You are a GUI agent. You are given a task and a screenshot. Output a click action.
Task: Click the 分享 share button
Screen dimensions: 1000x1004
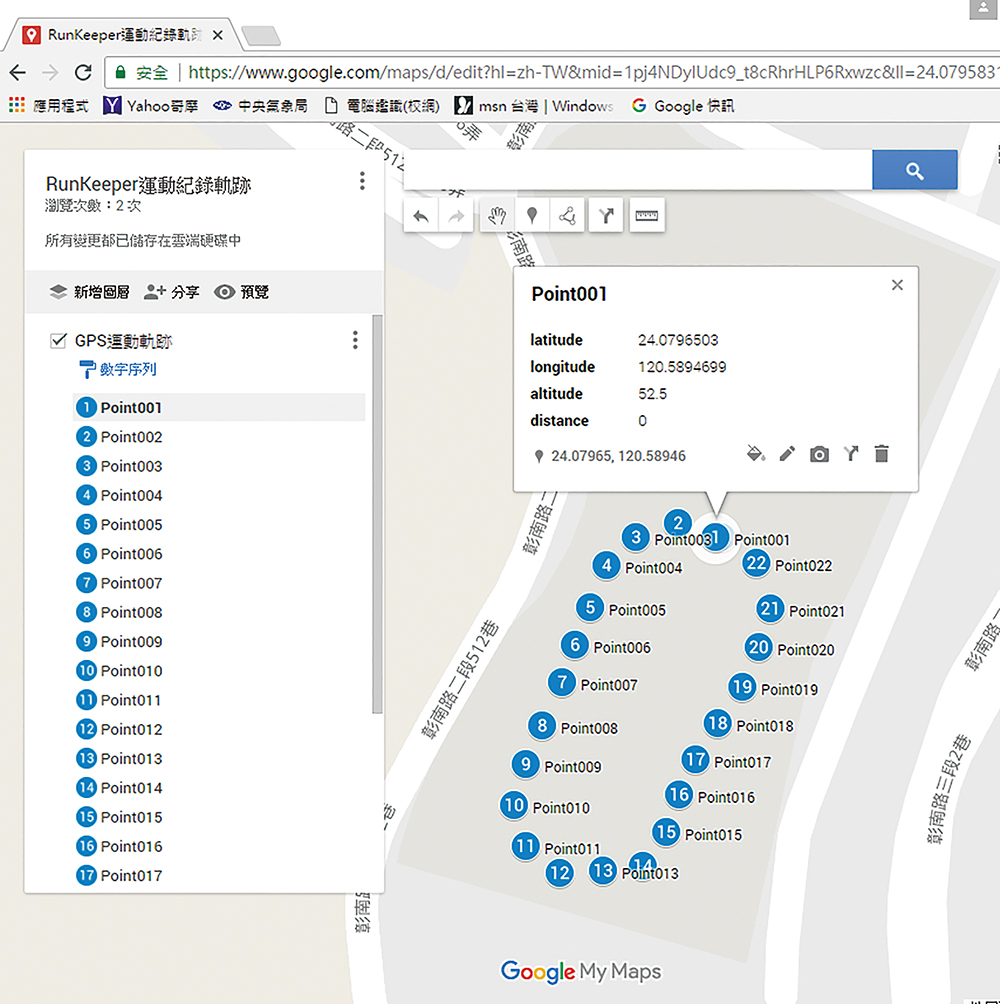pyautogui.click(x=172, y=292)
